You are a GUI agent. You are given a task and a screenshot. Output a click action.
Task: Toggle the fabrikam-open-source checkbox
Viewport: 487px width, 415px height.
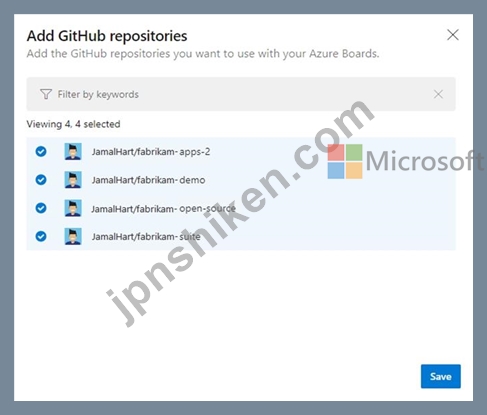[x=41, y=208]
